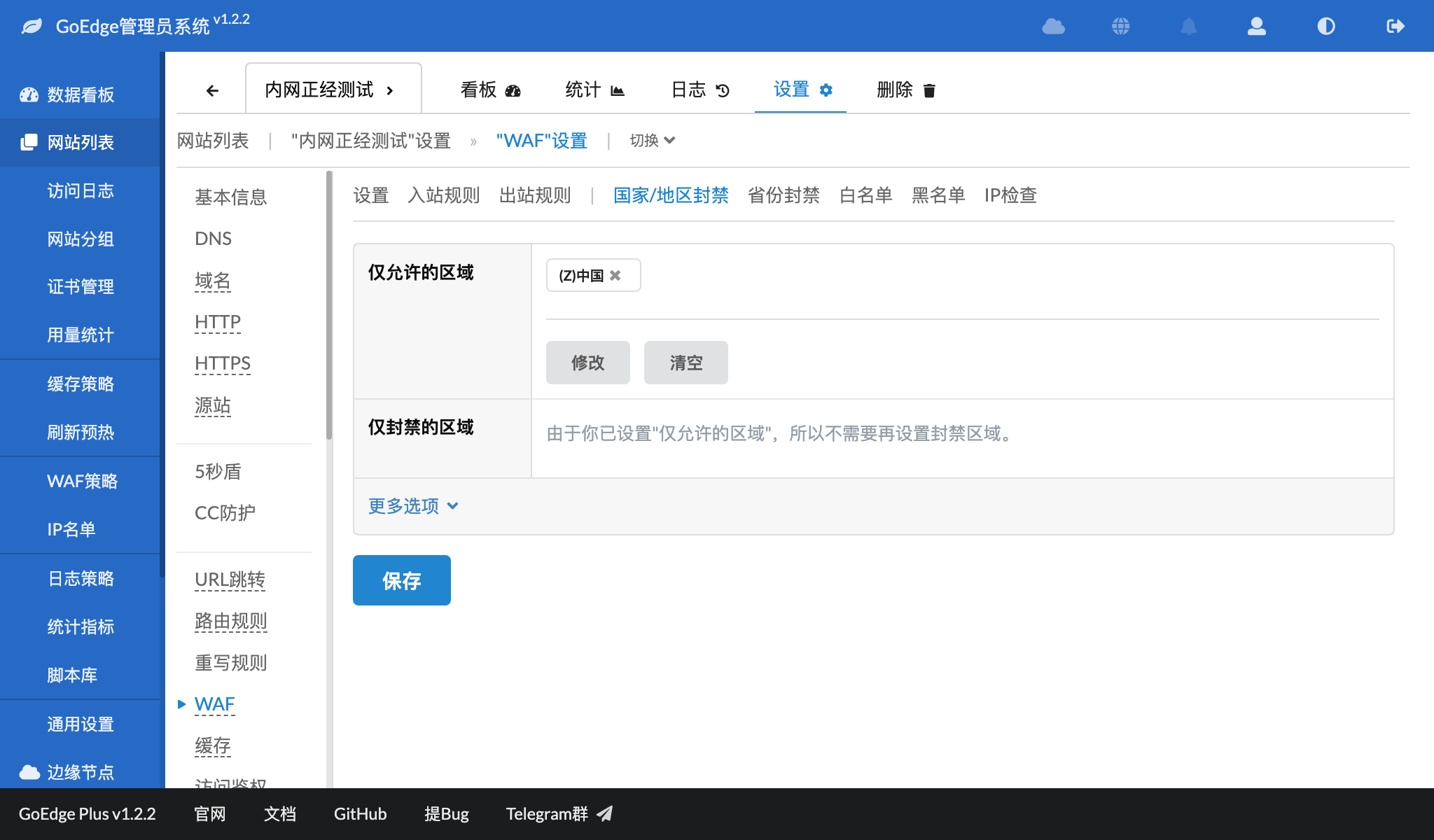Select DNS in settings menu
1434x840 pixels.
point(213,239)
